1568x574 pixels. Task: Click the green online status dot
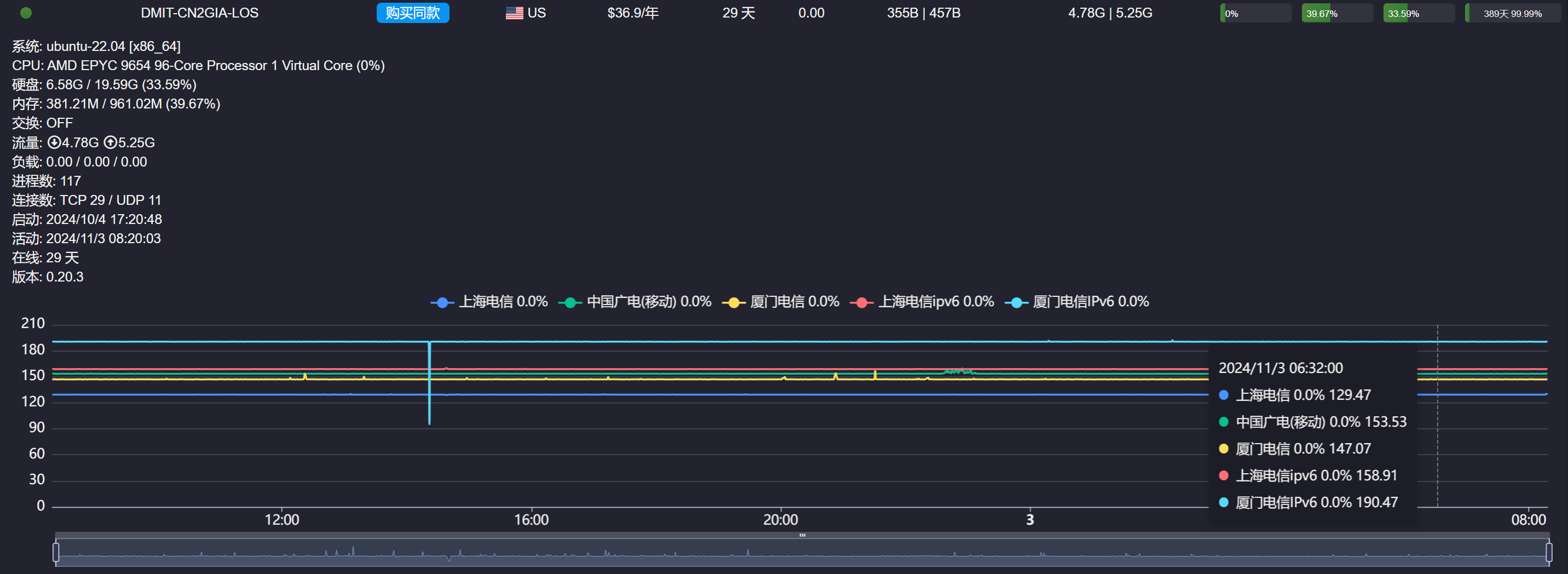(26, 13)
